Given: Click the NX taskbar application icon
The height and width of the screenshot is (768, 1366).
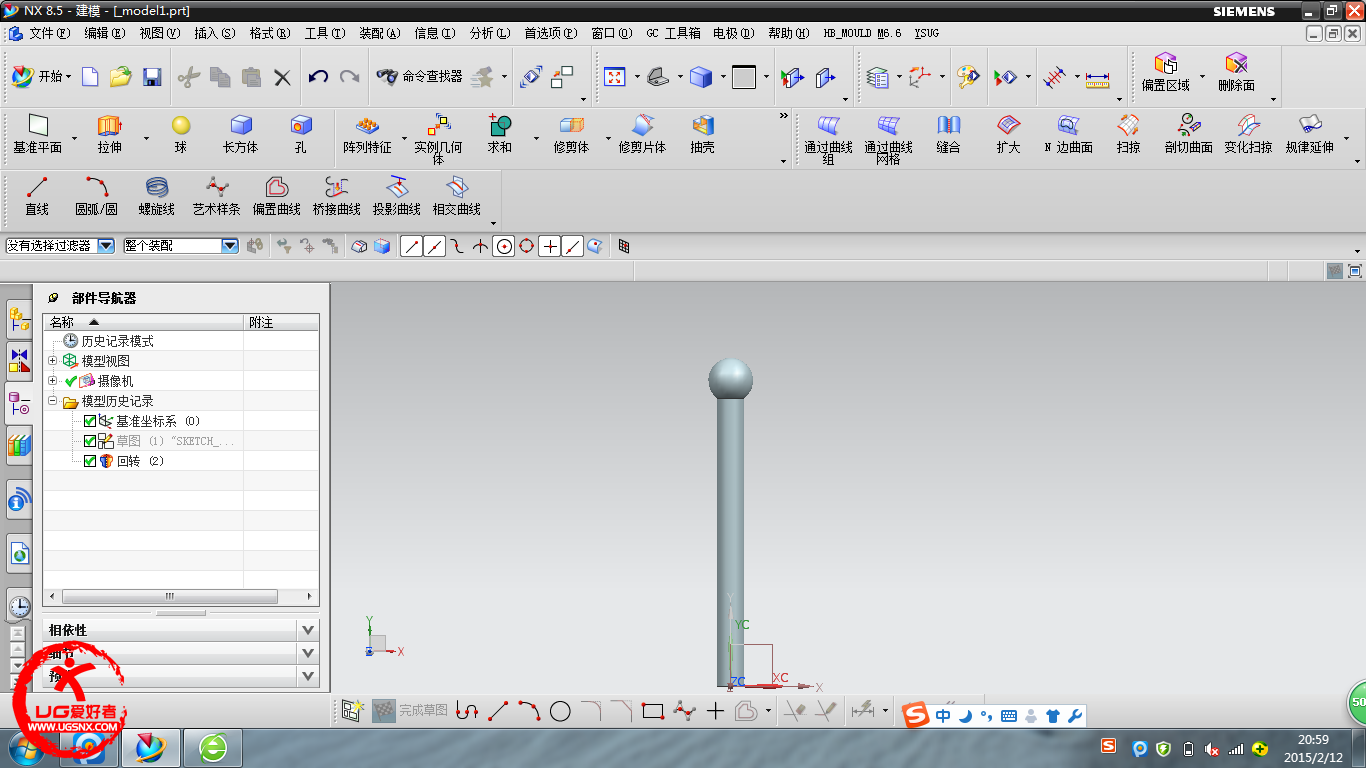Looking at the screenshot, I should pyautogui.click(x=153, y=748).
